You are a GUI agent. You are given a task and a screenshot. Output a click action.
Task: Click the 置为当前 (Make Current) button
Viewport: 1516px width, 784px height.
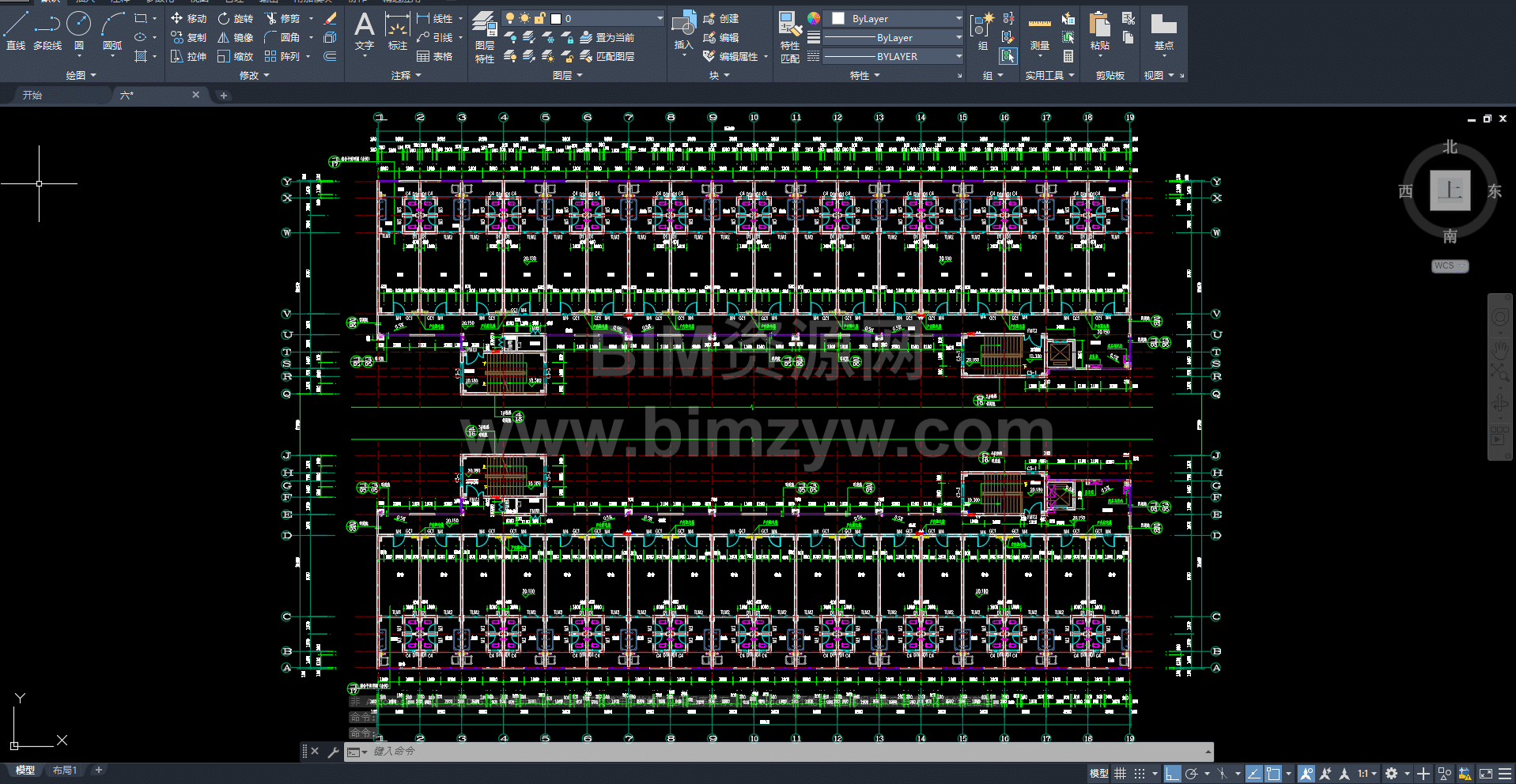click(x=607, y=37)
